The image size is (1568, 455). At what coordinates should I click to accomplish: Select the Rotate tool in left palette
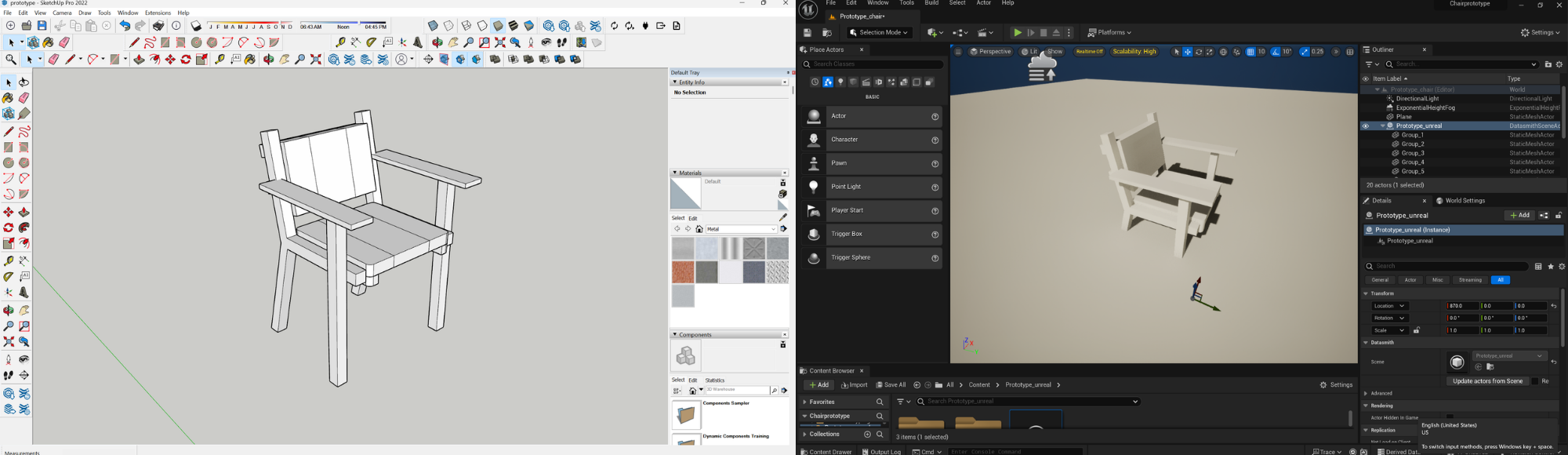[9, 227]
